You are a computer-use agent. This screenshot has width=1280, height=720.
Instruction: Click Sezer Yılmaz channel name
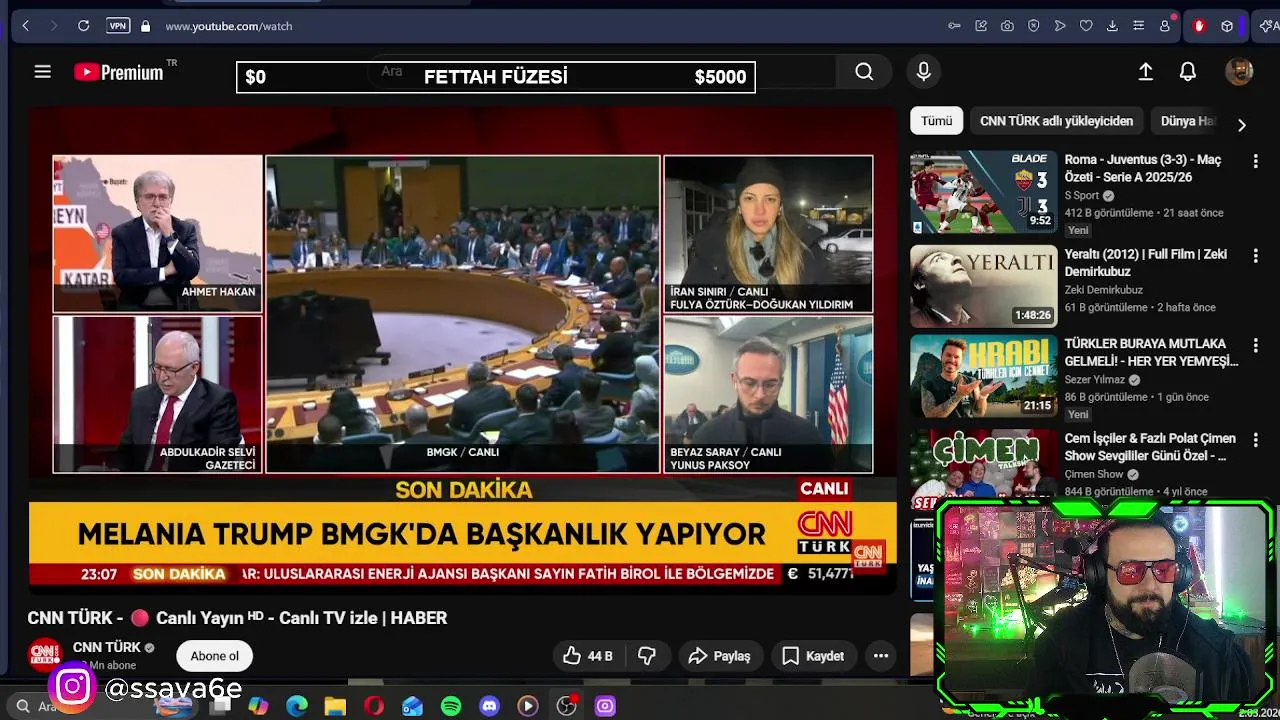coord(1095,380)
